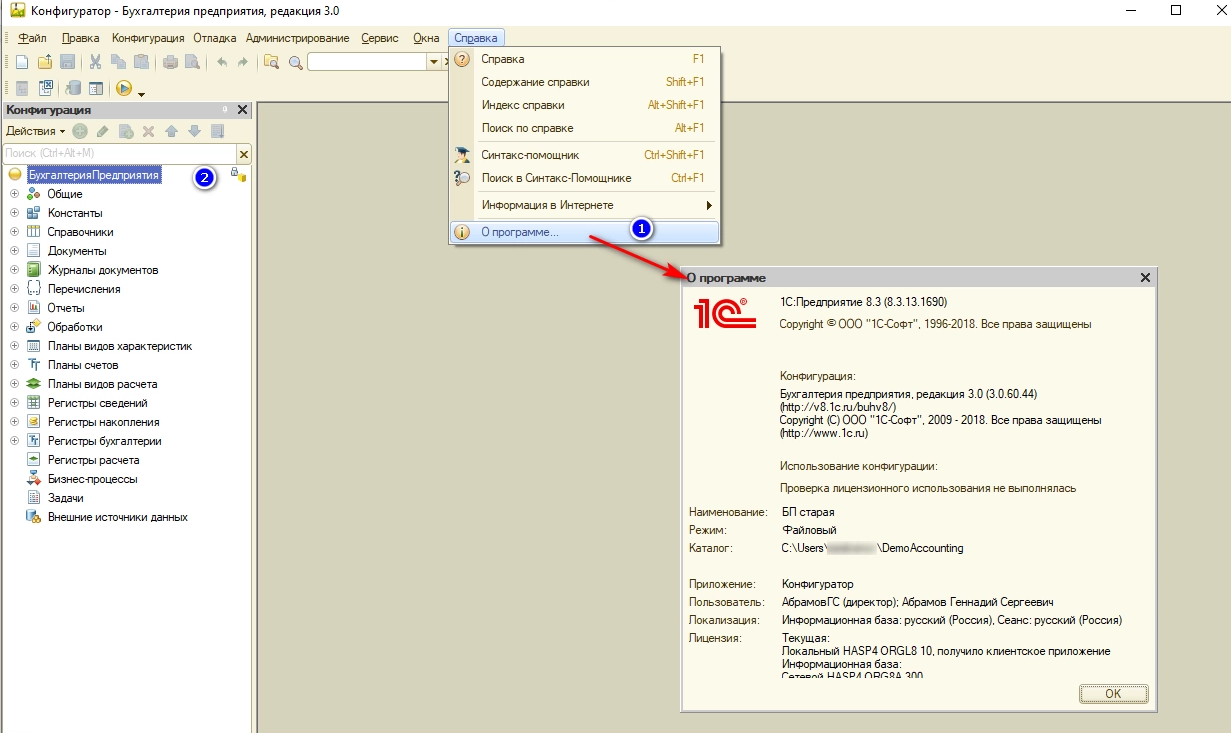Select Поиск по справке menu entry
Viewport: 1231px width, 733px height.
tap(584, 128)
